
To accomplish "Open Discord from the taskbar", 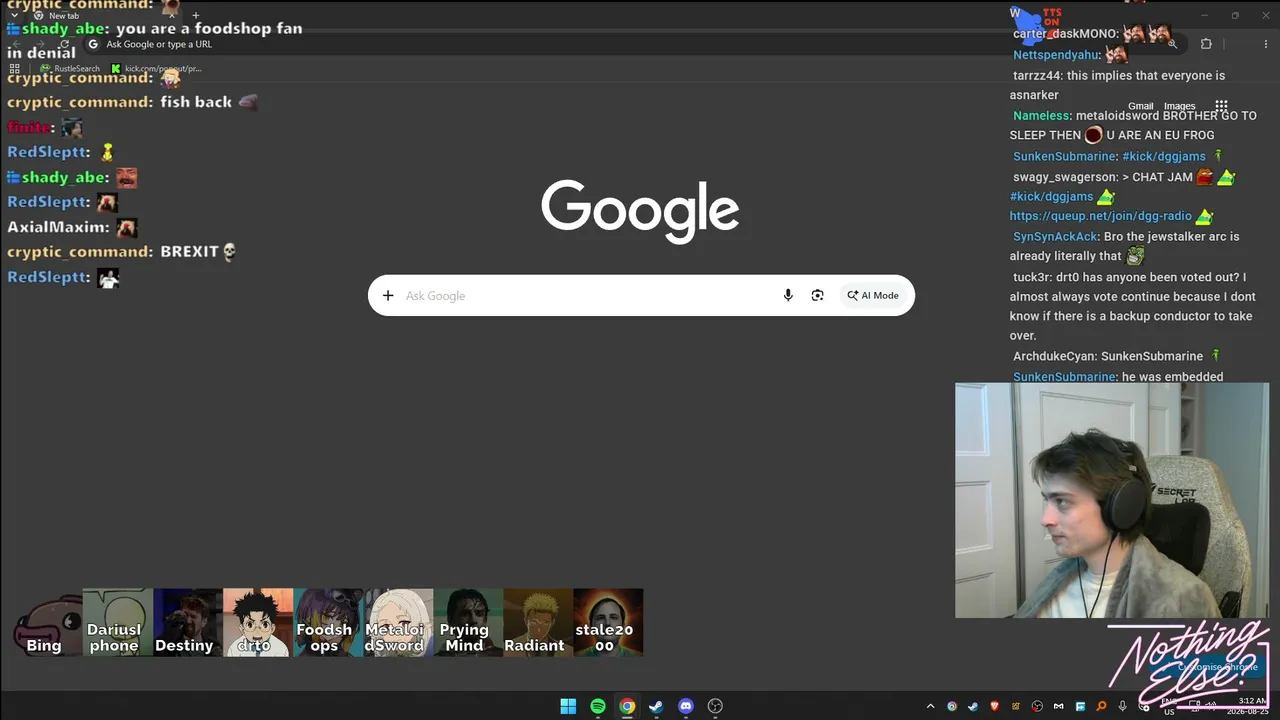I will click(686, 706).
